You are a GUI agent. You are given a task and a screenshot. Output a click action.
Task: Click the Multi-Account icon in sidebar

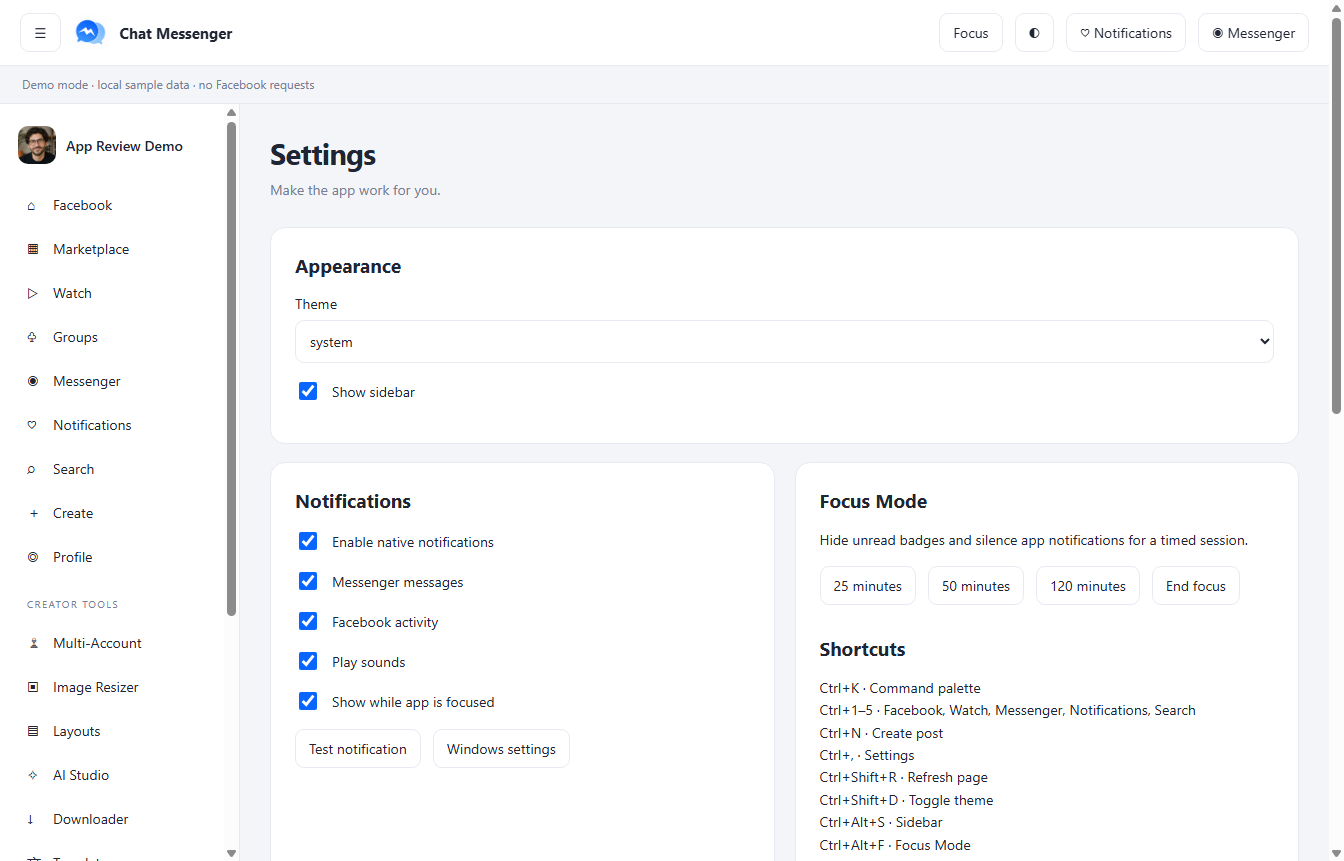pos(32,644)
